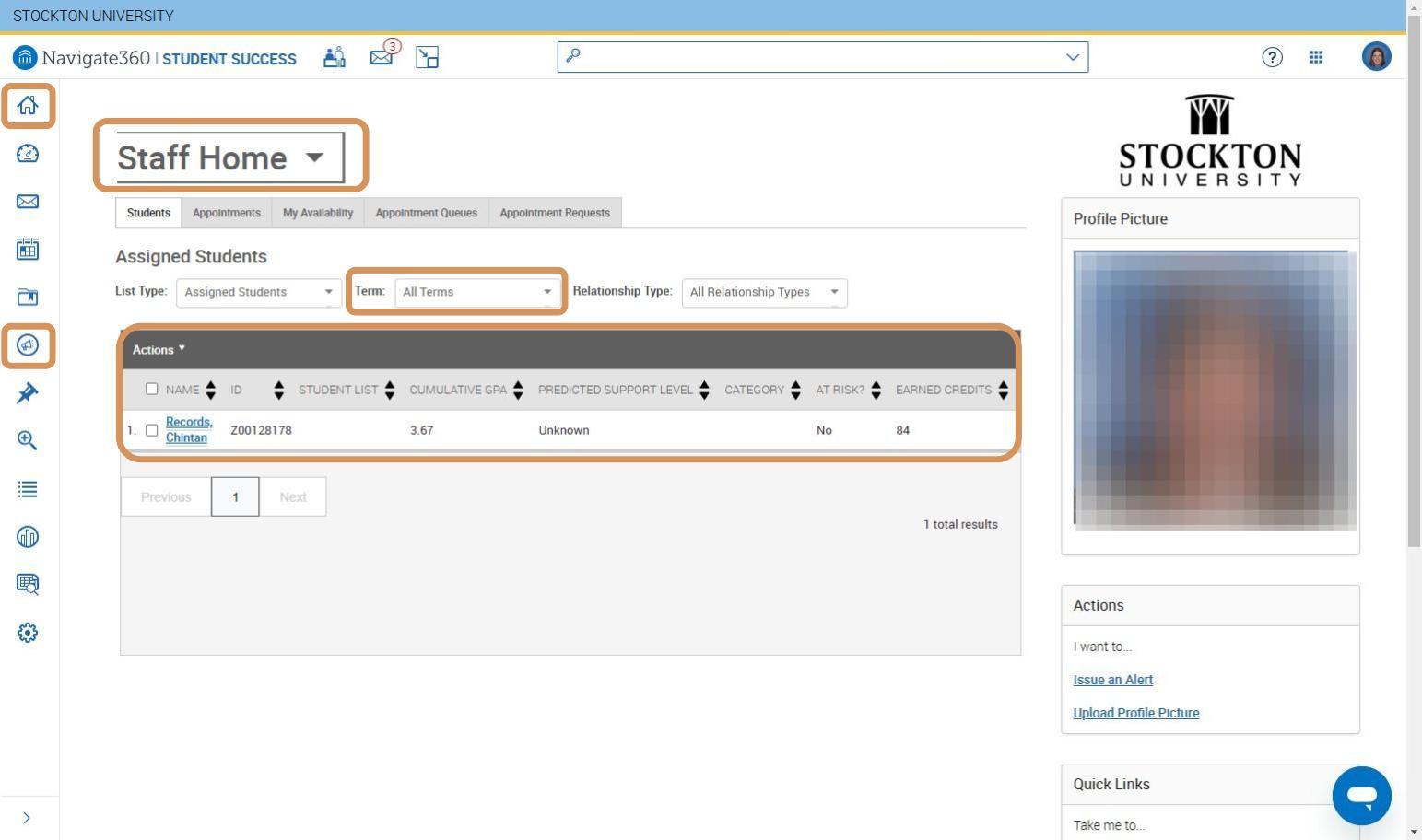Screen dimensions: 1422x840
Task: Sort by EARNED CREDITS column arrows
Action: point(1003,391)
